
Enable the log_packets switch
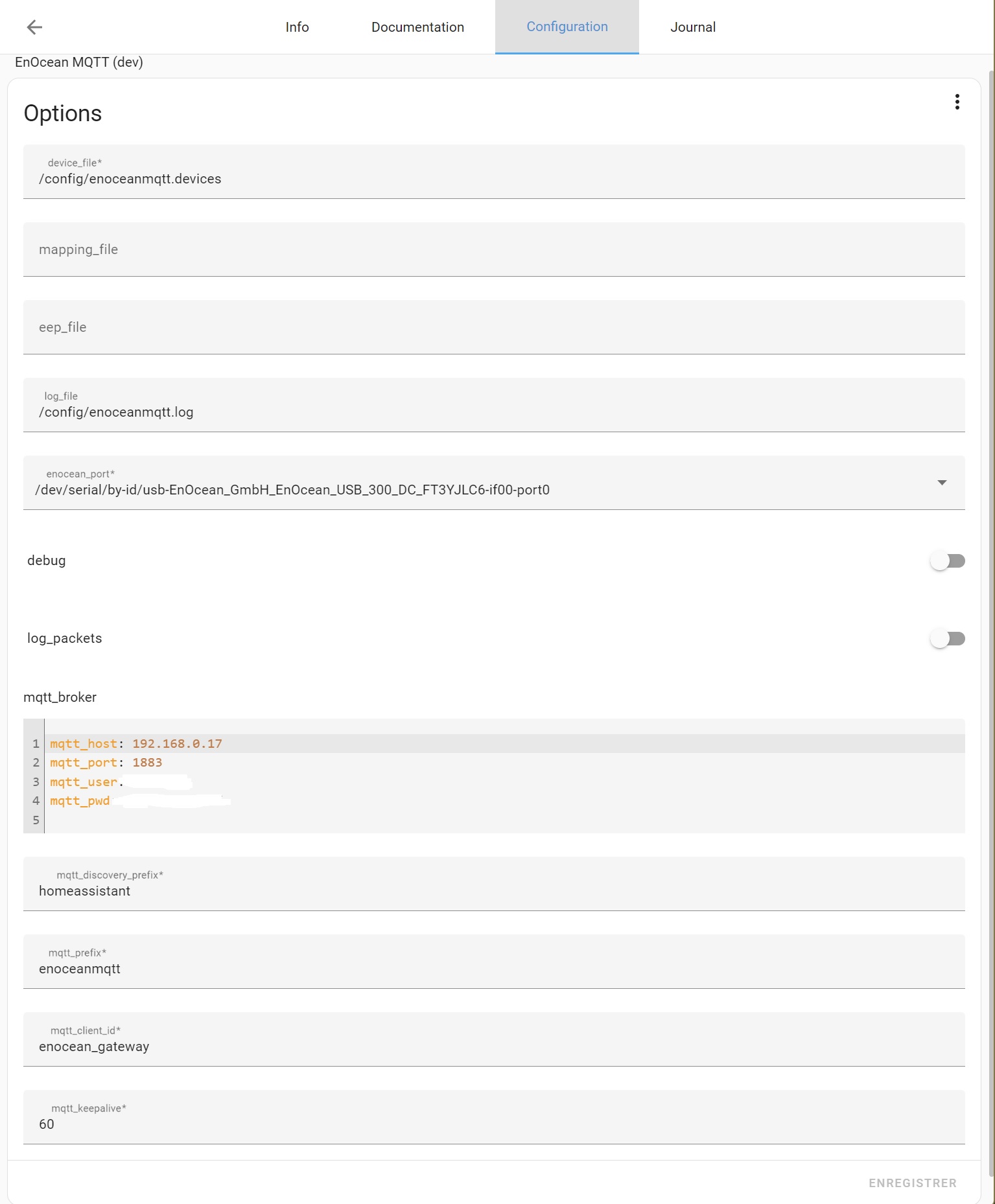tap(947, 639)
